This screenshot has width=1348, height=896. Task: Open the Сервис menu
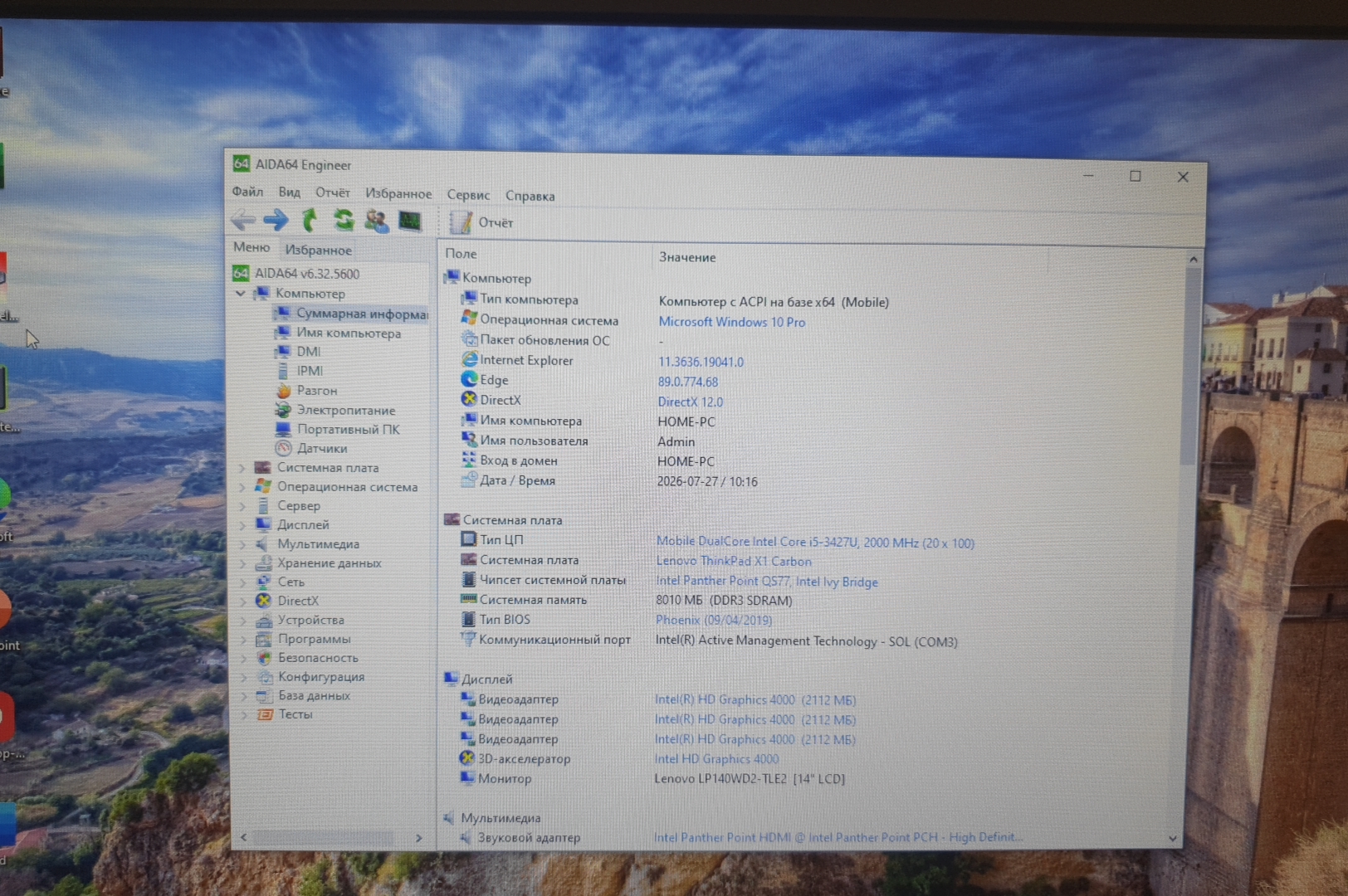coord(468,195)
